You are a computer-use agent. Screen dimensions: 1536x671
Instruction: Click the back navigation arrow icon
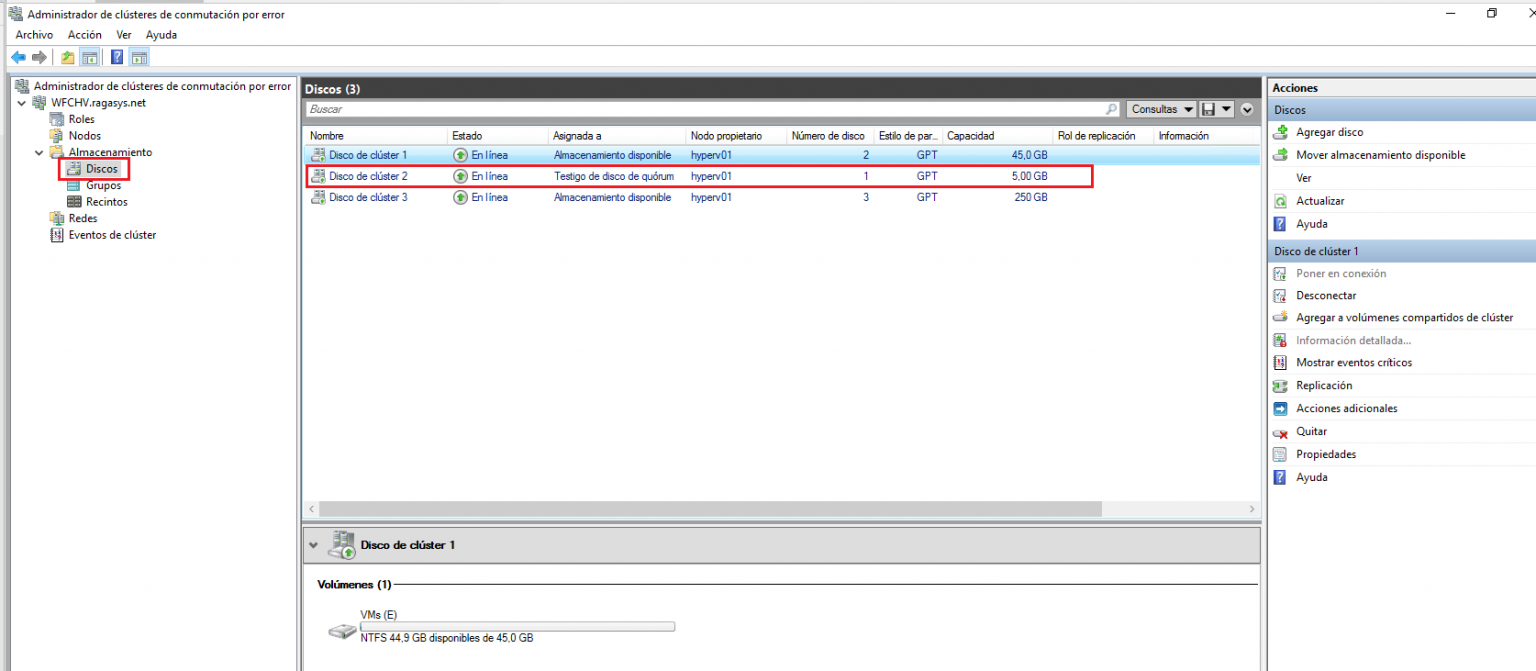(x=17, y=57)
